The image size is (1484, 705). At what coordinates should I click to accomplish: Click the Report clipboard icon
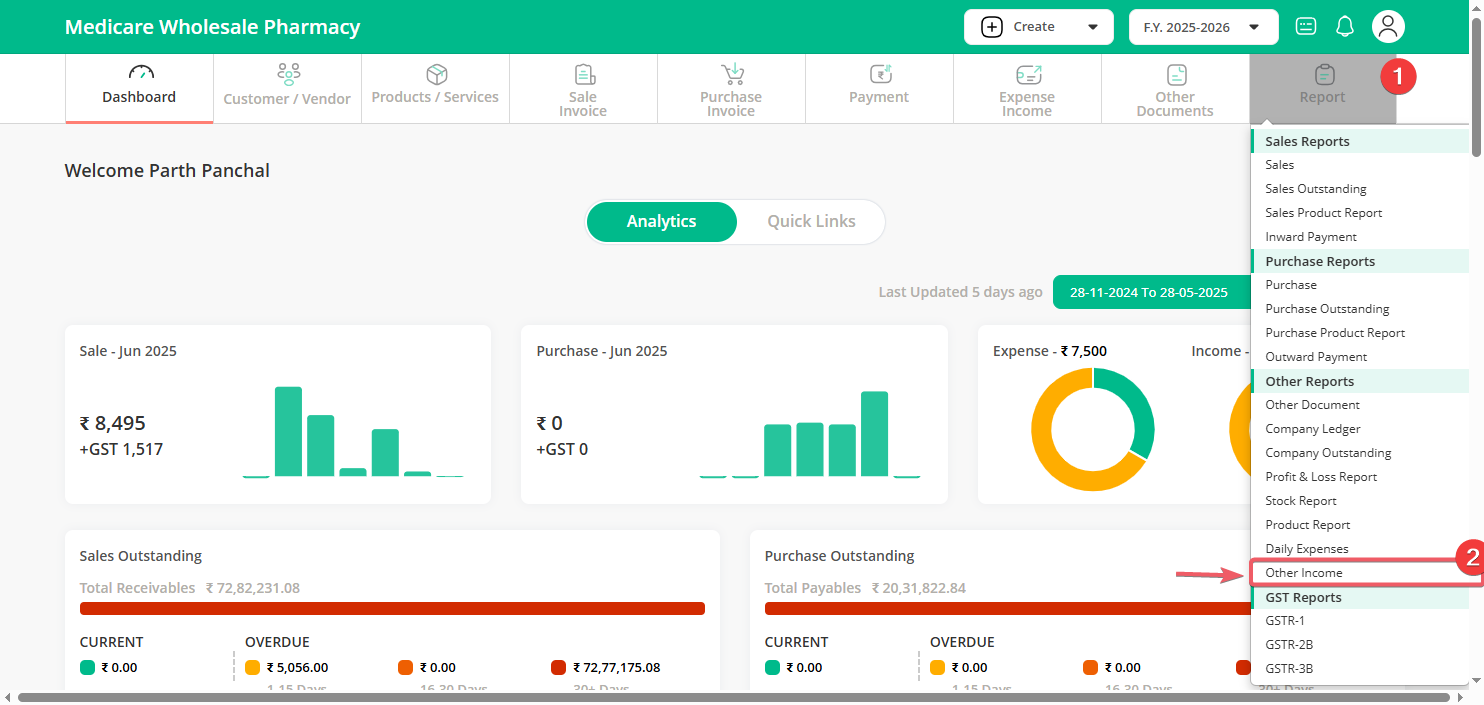tap(1324, 75)
